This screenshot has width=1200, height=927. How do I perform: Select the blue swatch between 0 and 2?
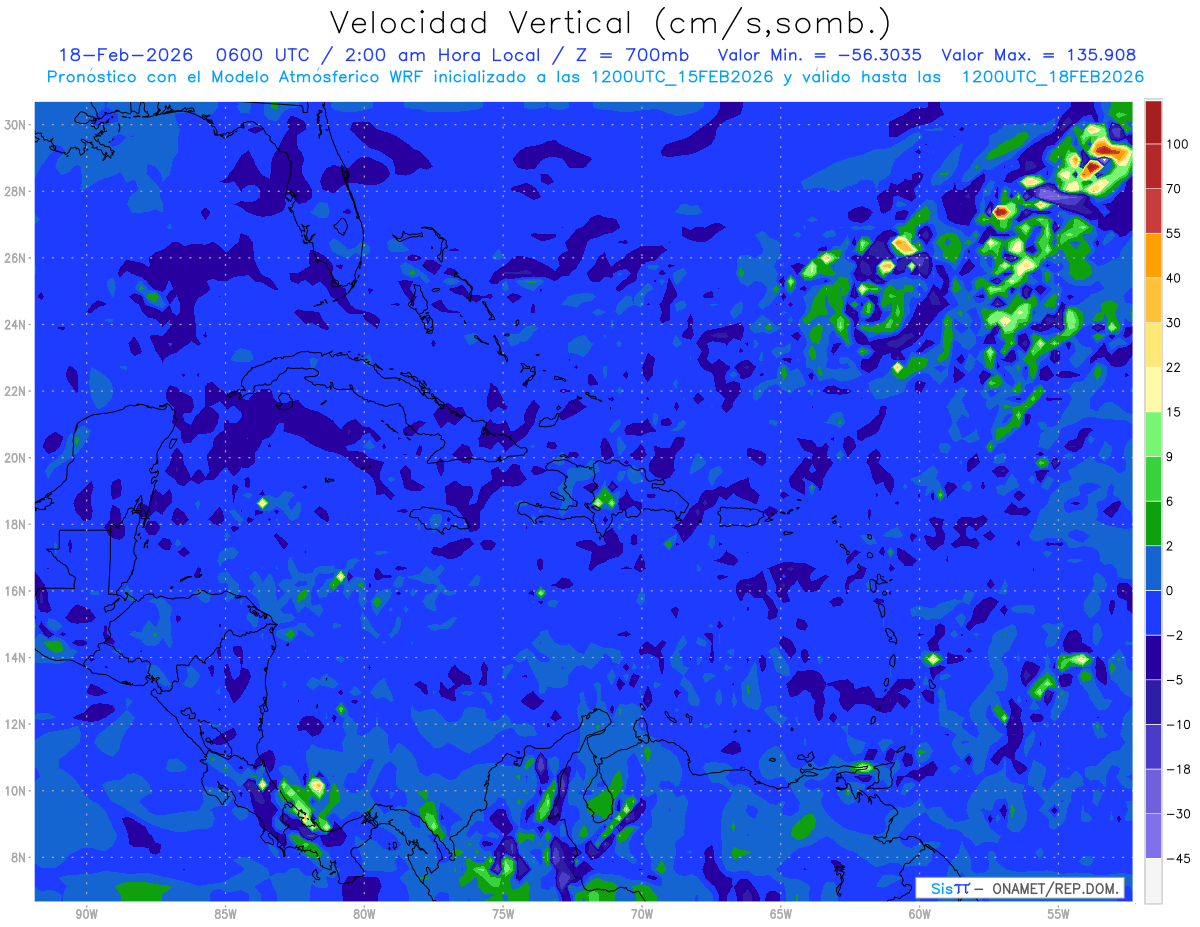[1153, 568]
